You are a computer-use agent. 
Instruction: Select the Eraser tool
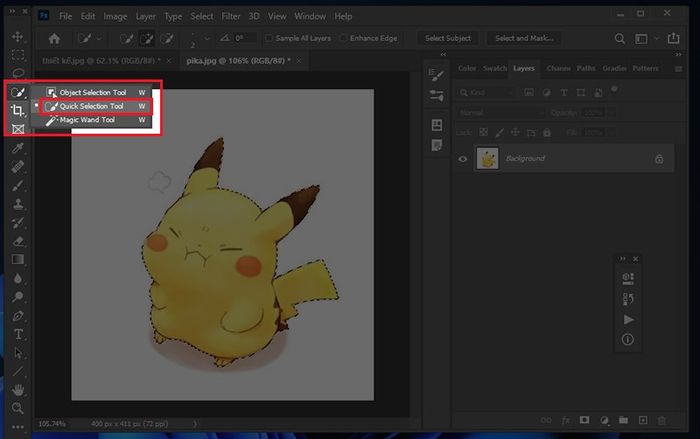18,241
